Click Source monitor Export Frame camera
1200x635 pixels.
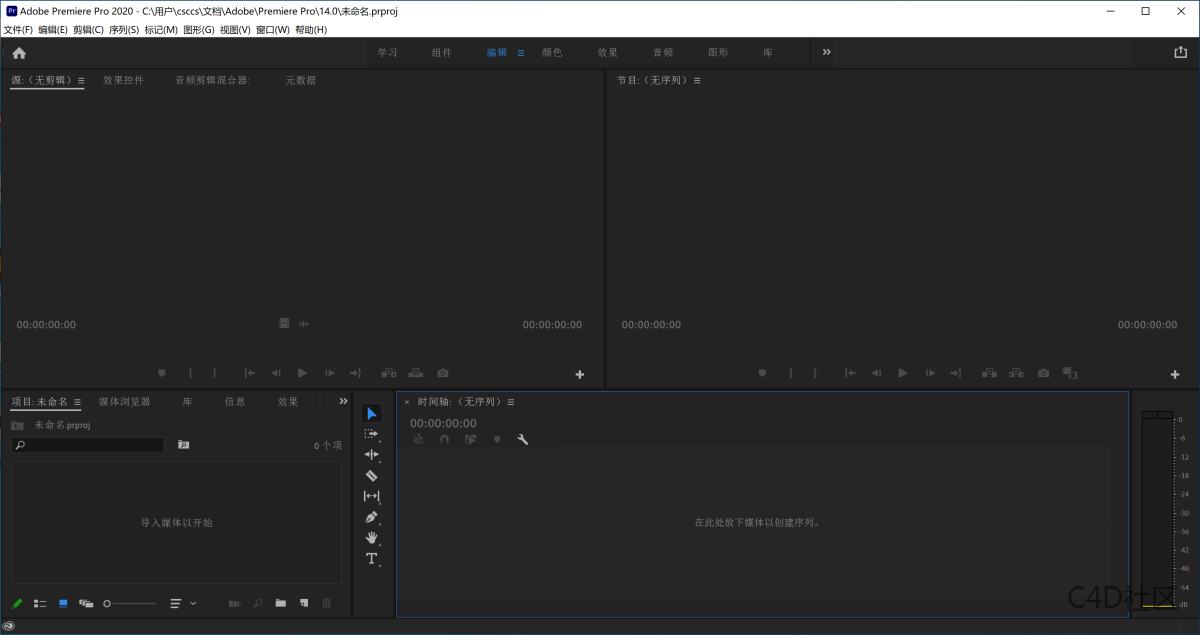[443, 373]
